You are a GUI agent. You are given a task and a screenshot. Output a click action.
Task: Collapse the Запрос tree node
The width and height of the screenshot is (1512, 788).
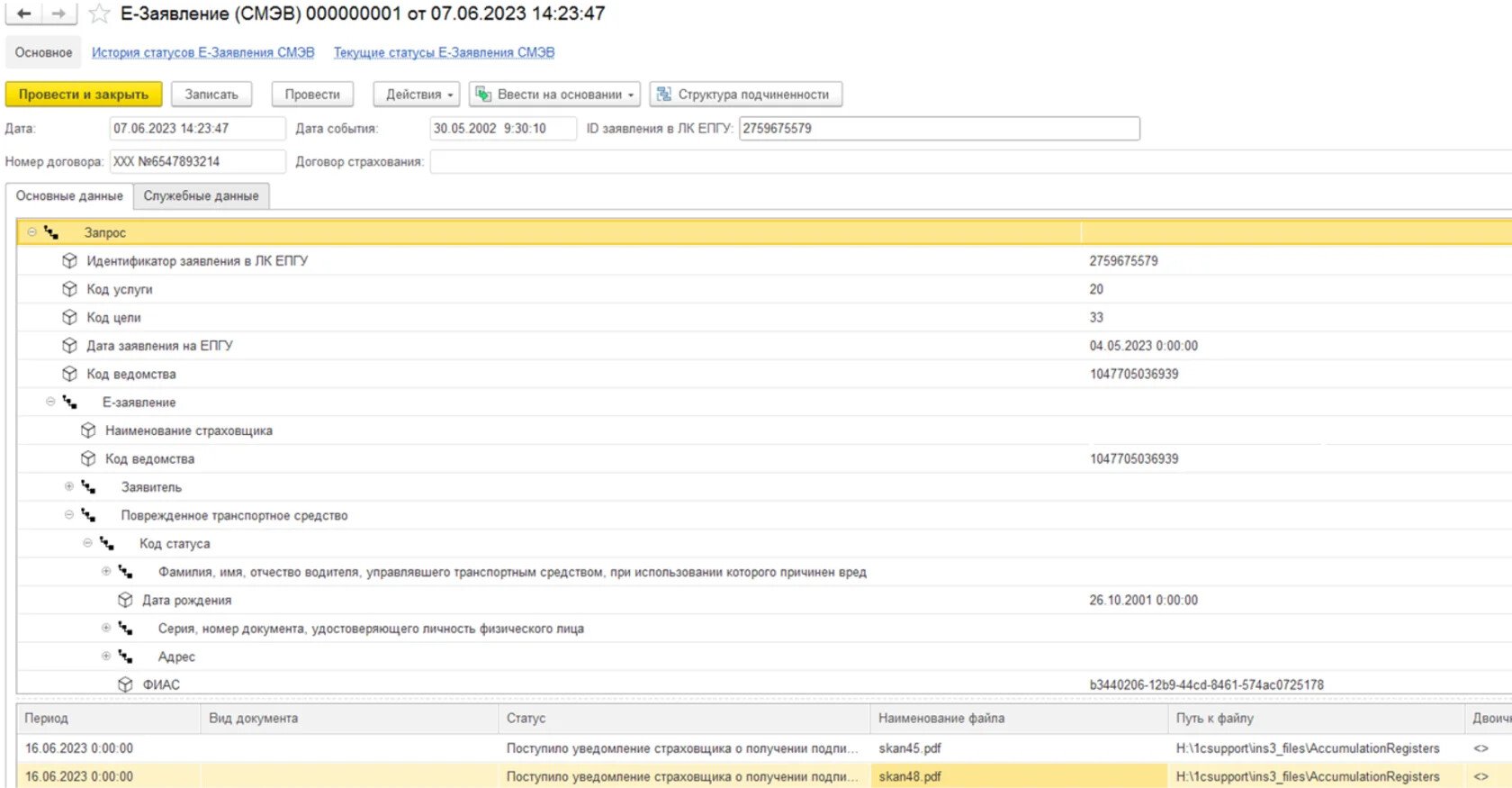[x=32, y=232]
